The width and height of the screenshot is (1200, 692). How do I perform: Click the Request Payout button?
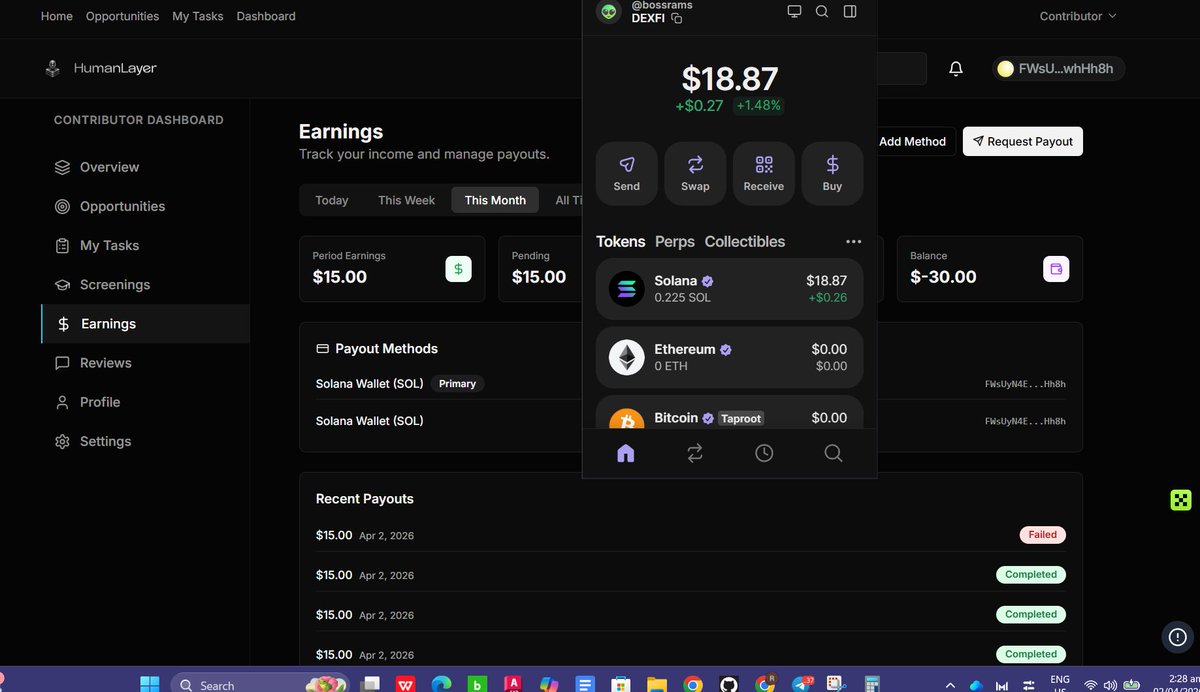pos(1022,141)
